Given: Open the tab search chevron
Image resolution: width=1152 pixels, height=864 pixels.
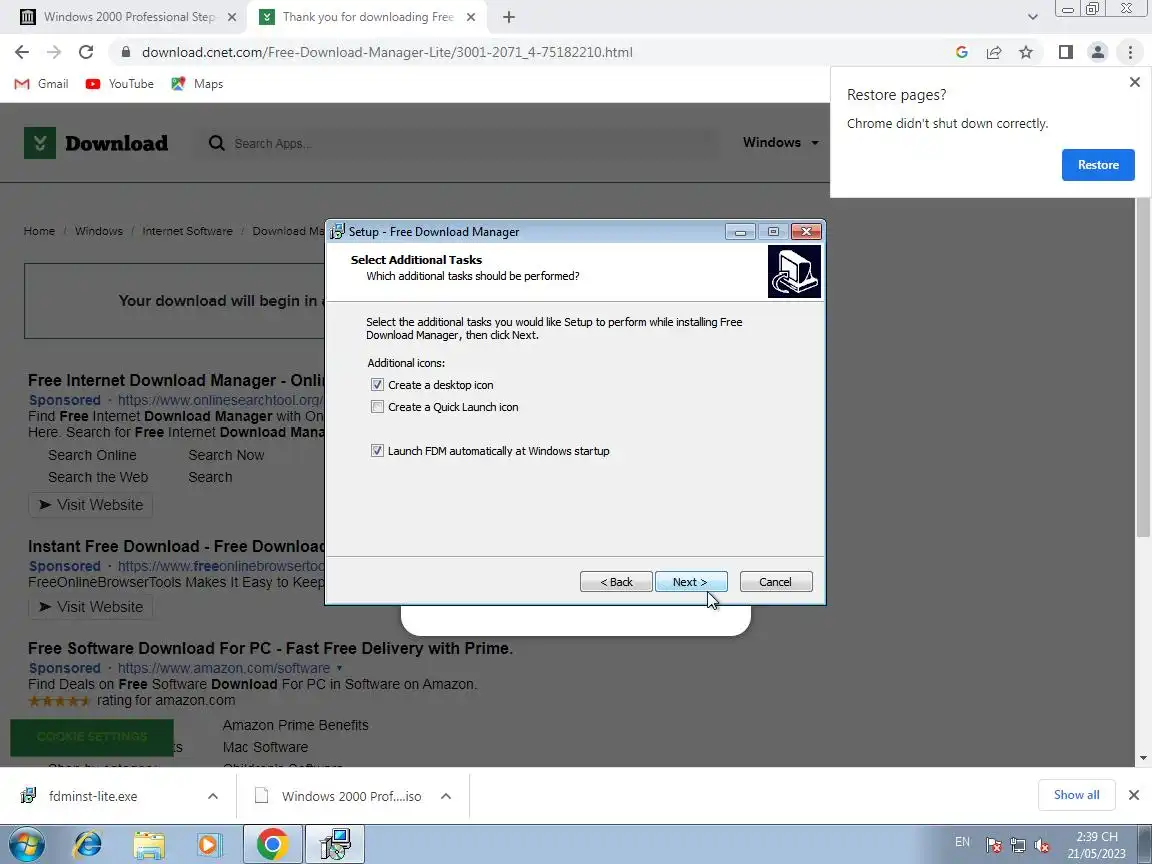Looking at the screenshot, I should point(1032,17).
